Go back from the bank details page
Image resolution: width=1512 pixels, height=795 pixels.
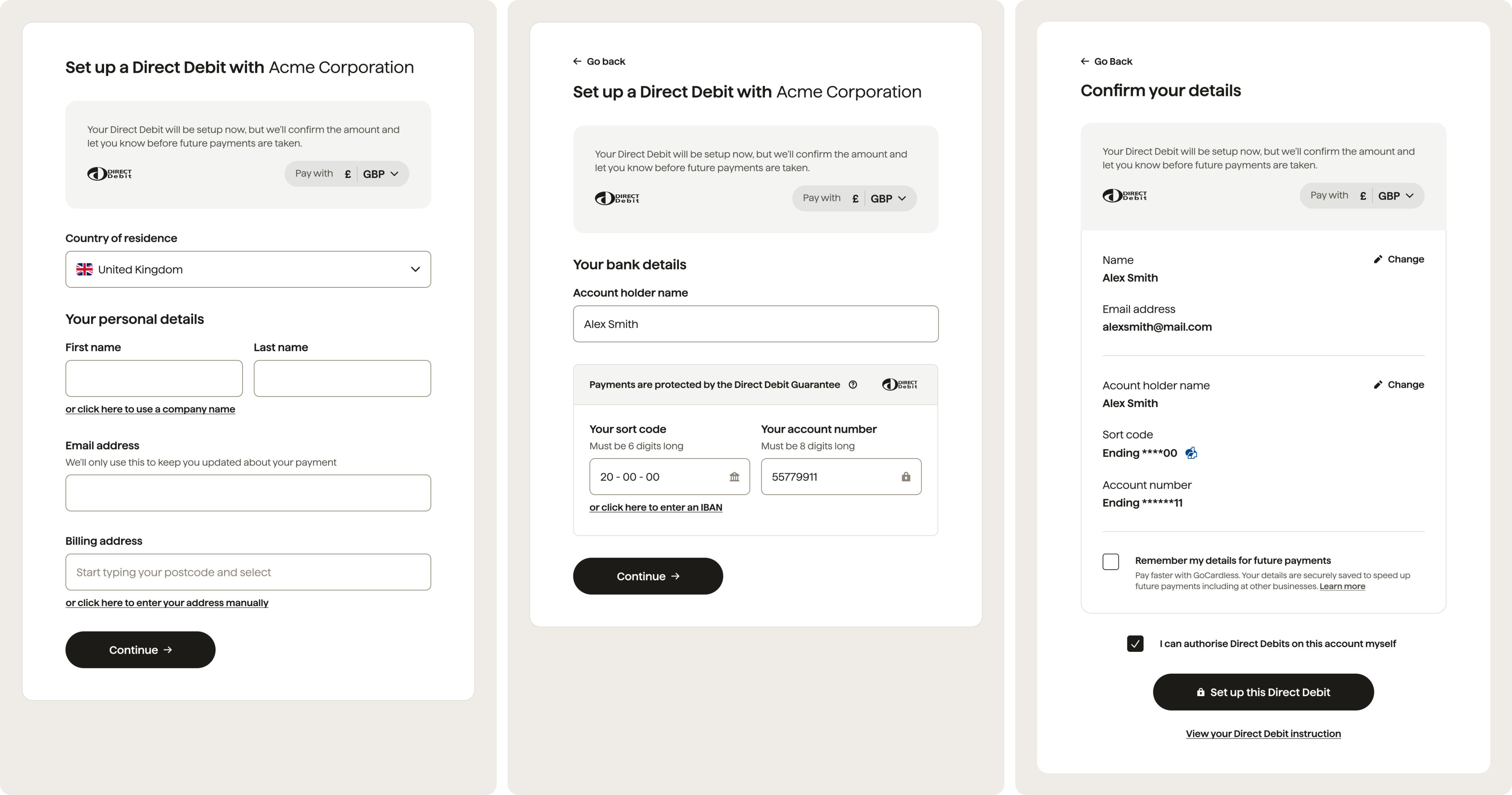click(x=599, y=62)
